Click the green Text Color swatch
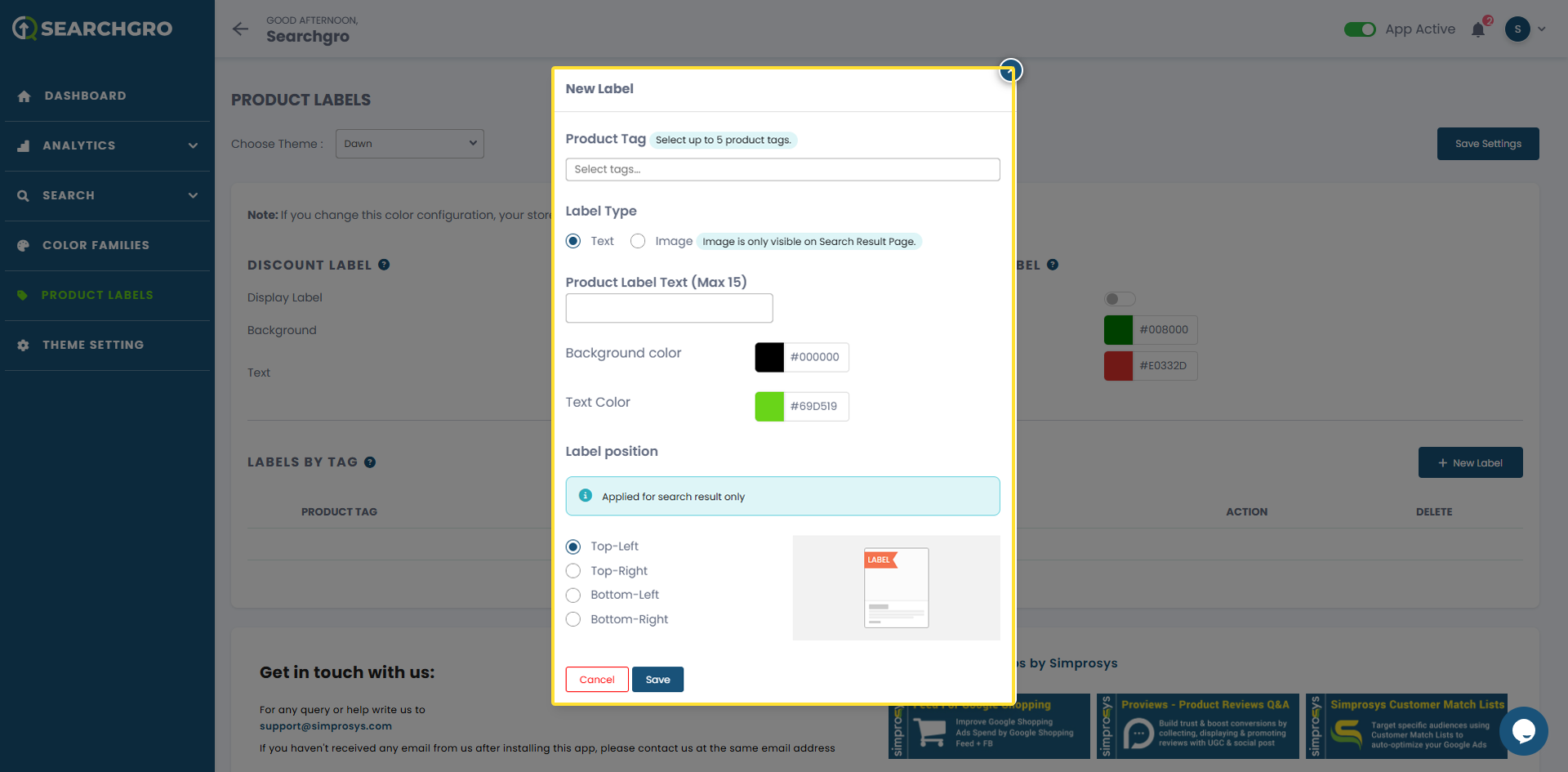This screenshot has height=772, width=1568. (x=769, y=407)
